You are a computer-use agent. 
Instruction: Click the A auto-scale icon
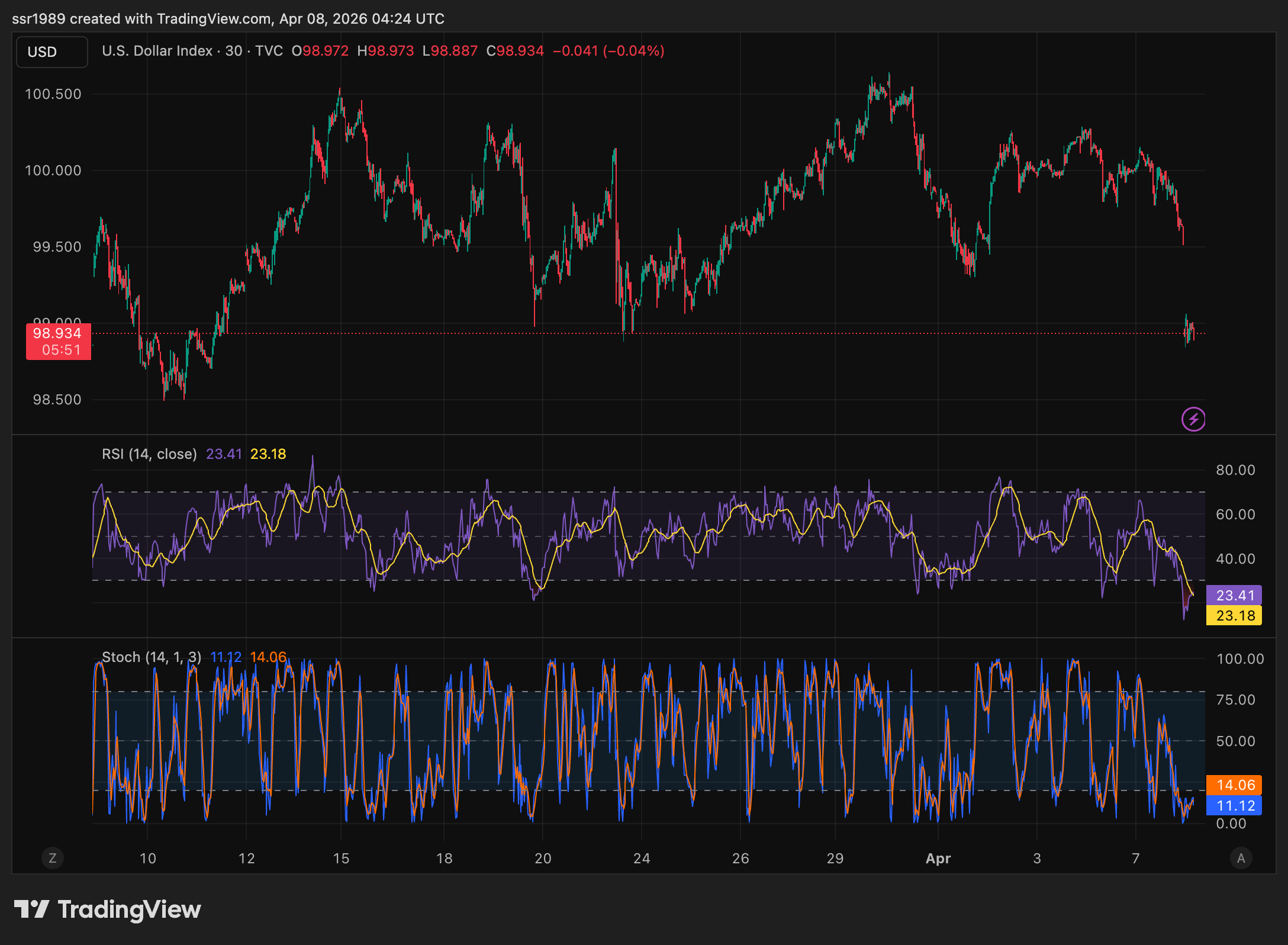(1241, 858)
